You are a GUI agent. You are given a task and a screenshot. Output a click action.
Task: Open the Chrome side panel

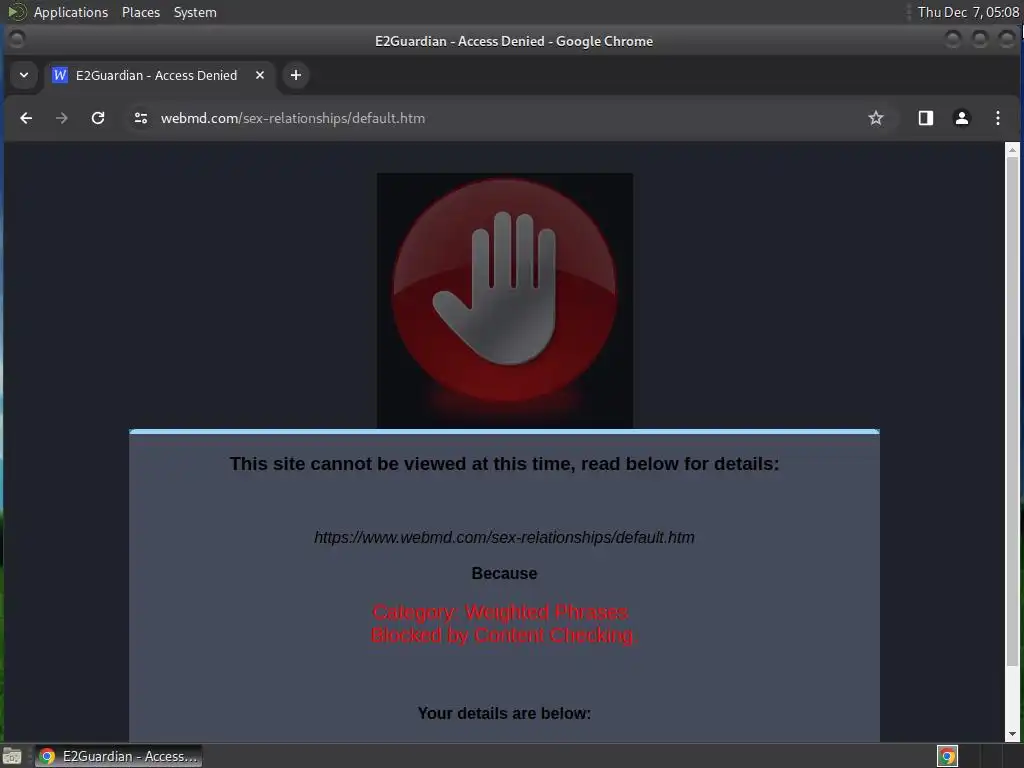click(x=925, y=118)
